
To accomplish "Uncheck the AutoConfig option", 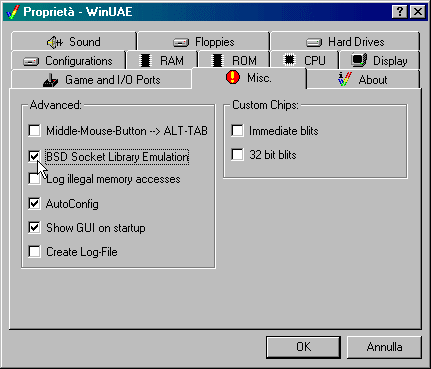I will tap(34, 203).
